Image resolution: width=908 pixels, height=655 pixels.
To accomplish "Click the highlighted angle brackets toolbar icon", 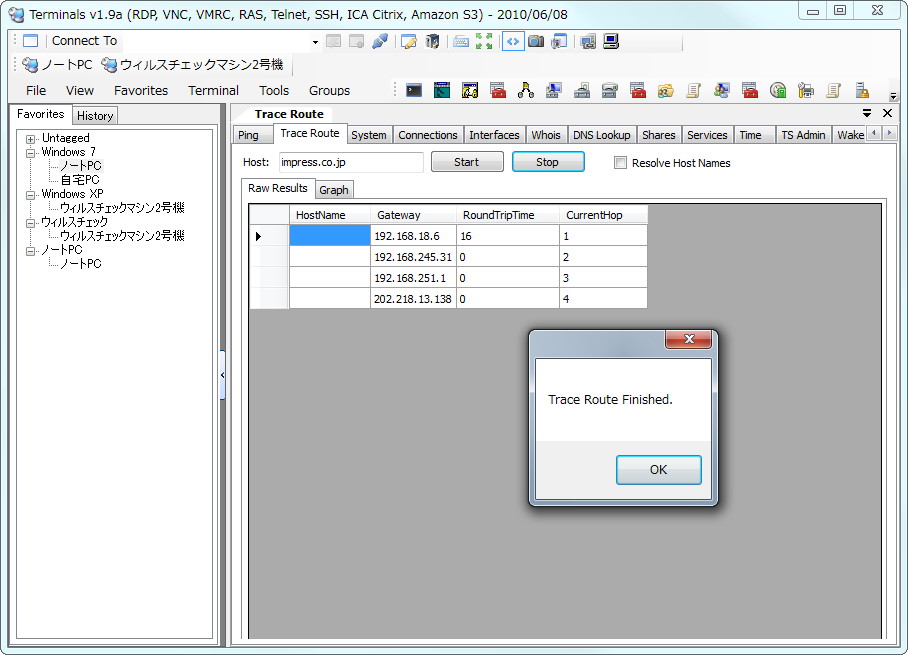I will click(513, 41).
